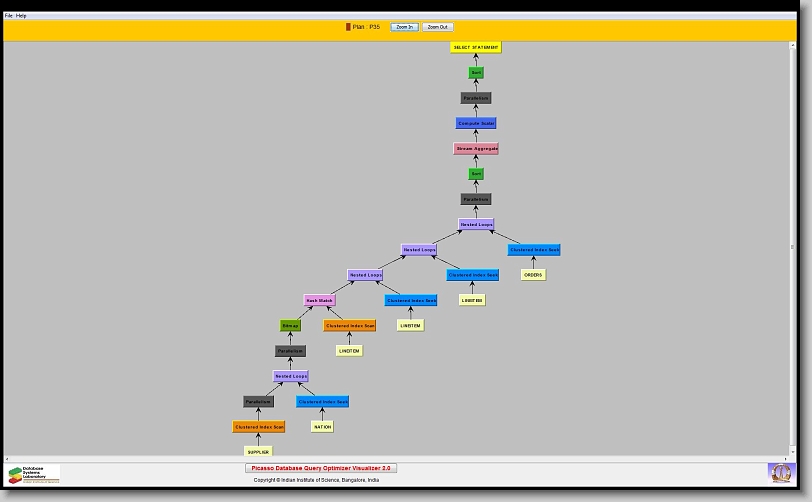Screen dimensions: 812x502
Task: Click the Hash Match operator node
Action: [x=320, y=300]
